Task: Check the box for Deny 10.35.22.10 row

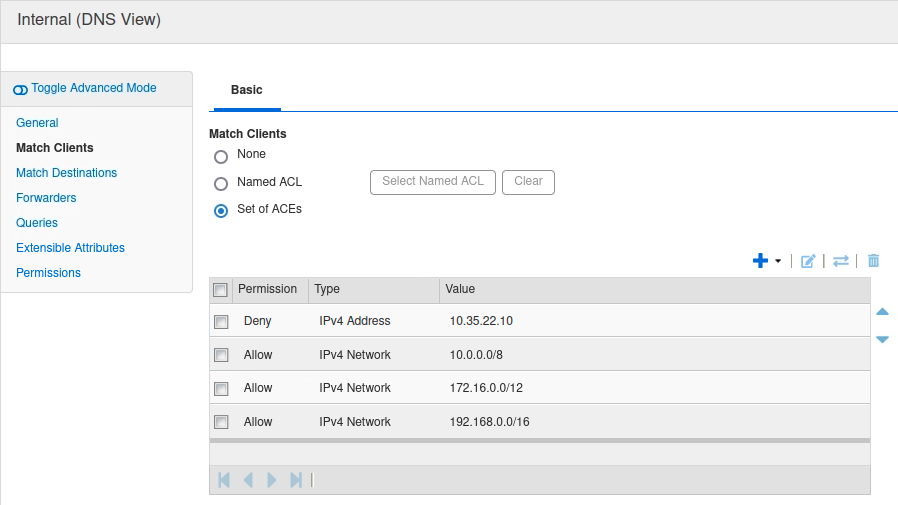Action: pos(221,322)
